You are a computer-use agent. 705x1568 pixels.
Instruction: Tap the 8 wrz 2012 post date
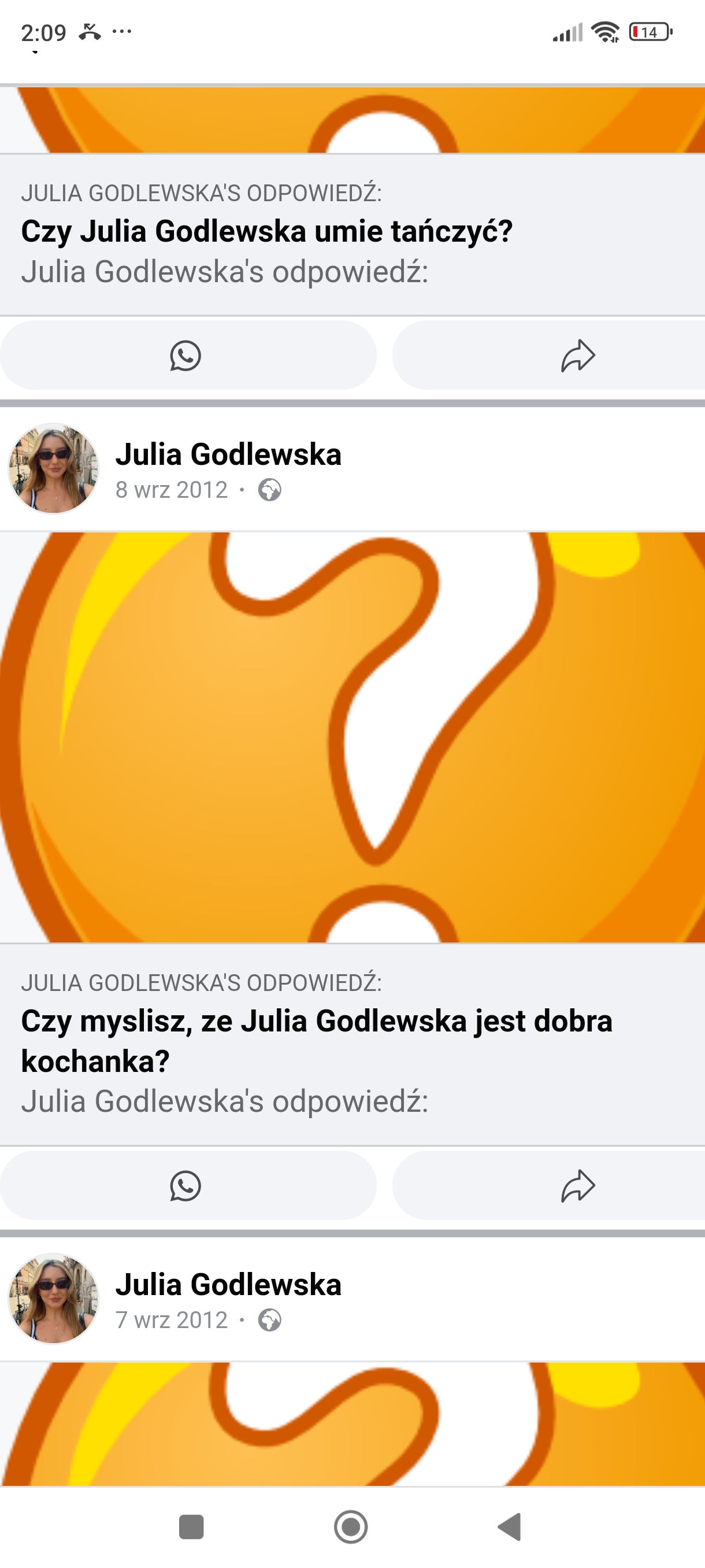(x=172, y=490)
